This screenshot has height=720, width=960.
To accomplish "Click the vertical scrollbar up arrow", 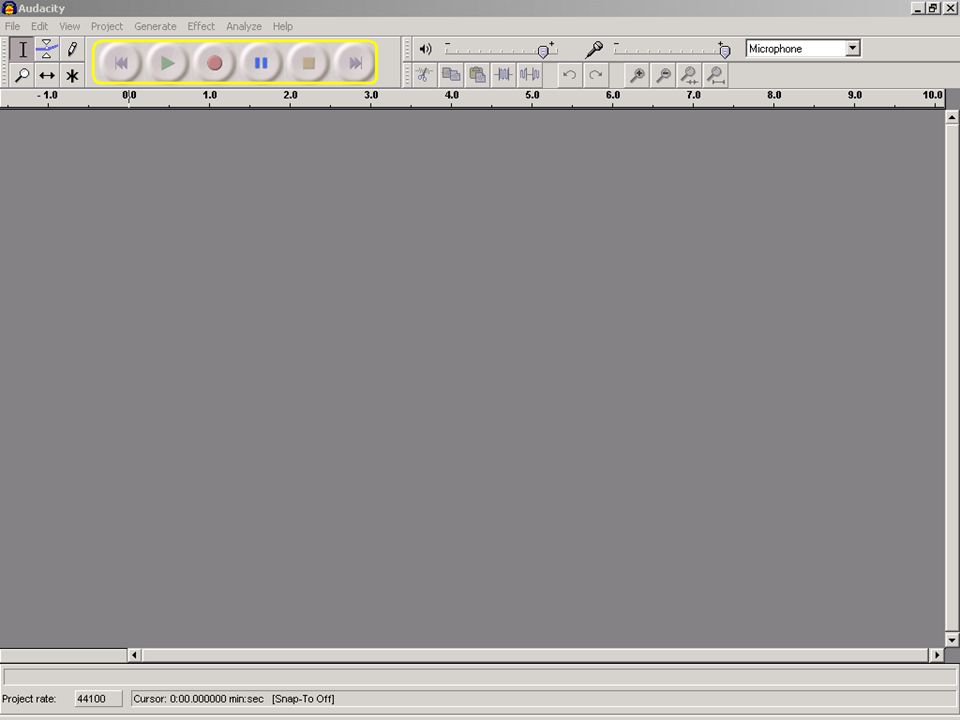I will tap(951, 117).
